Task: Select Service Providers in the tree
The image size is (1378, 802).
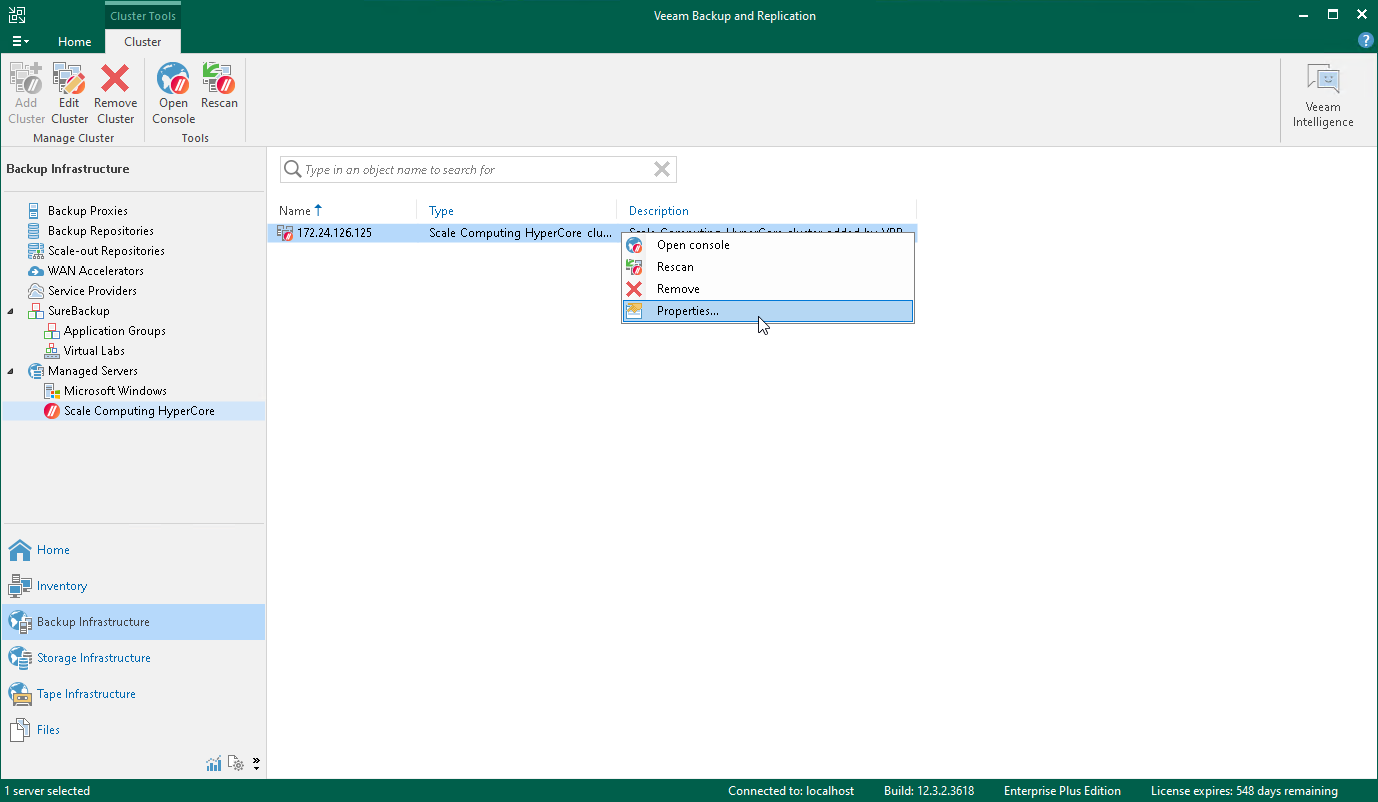Action: [x=92, y=291]
